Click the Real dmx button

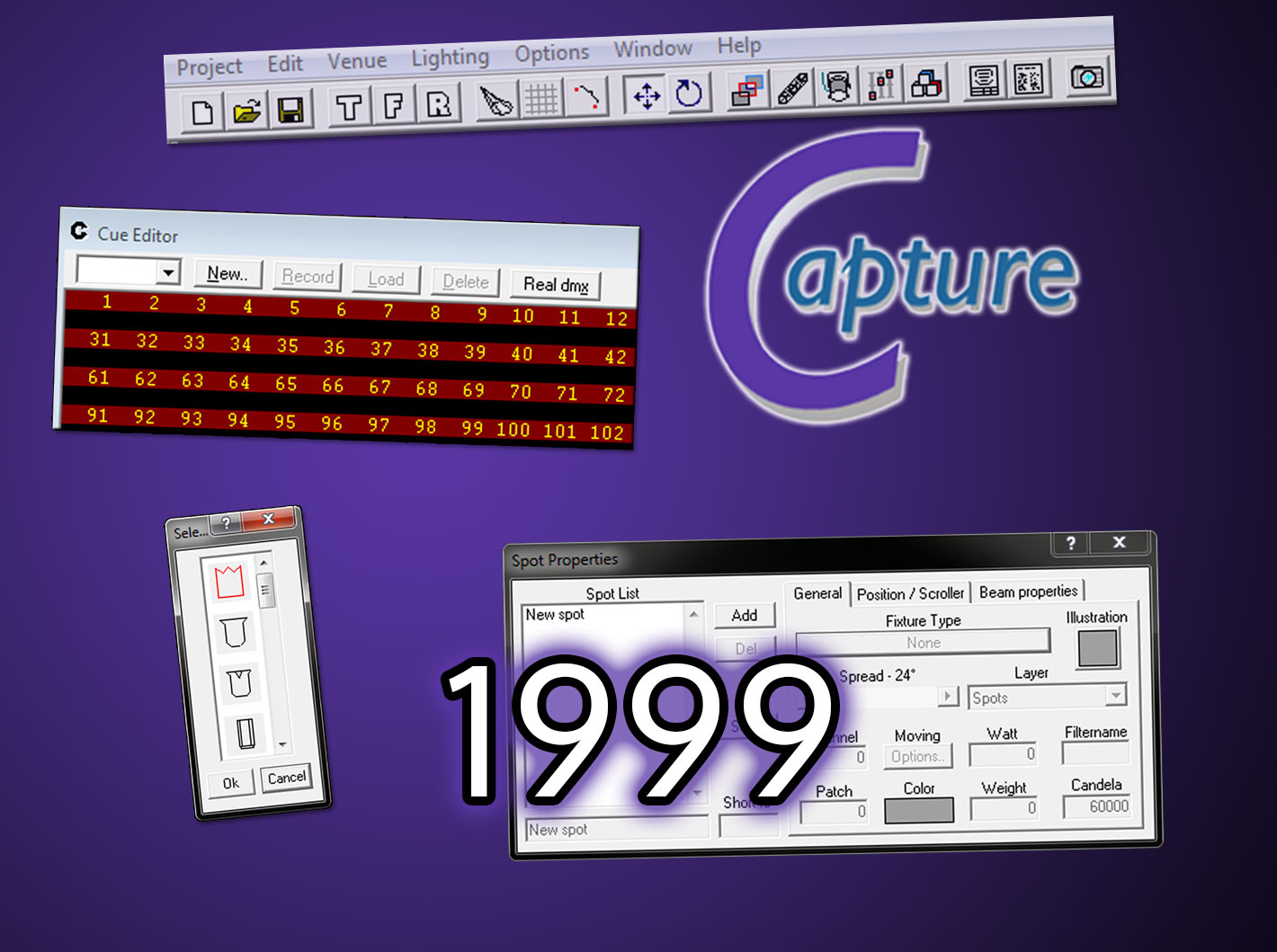(x=556, y=285)
